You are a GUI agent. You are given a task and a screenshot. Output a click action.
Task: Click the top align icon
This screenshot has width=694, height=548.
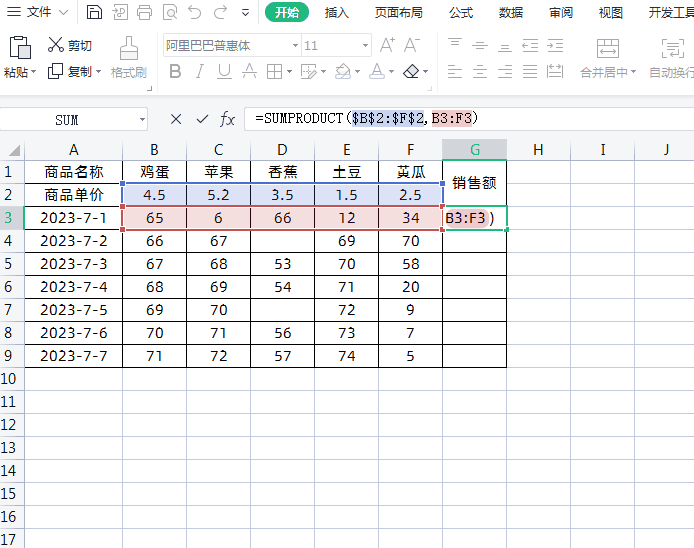click(x=455, y=45)
